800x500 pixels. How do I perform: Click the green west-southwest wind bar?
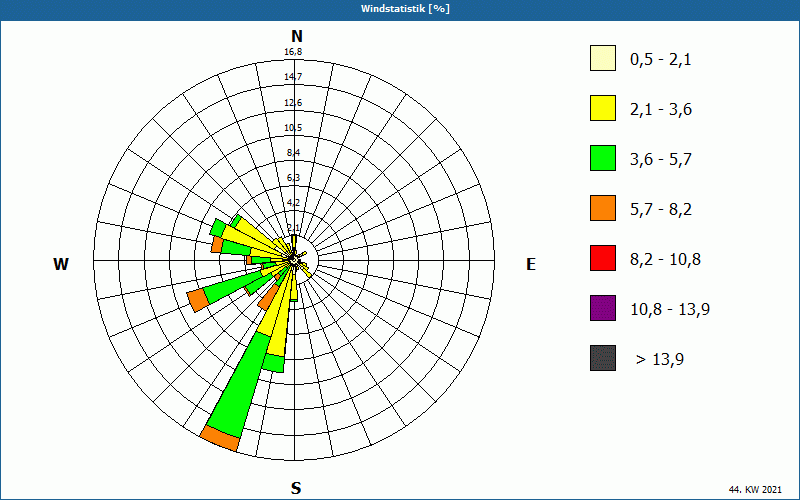pos(232,286)
